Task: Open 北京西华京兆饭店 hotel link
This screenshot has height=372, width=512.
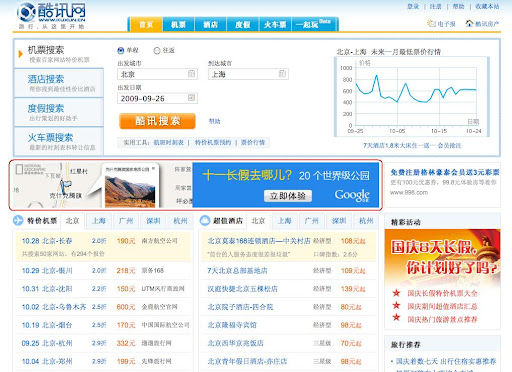Action: [236, 343]
